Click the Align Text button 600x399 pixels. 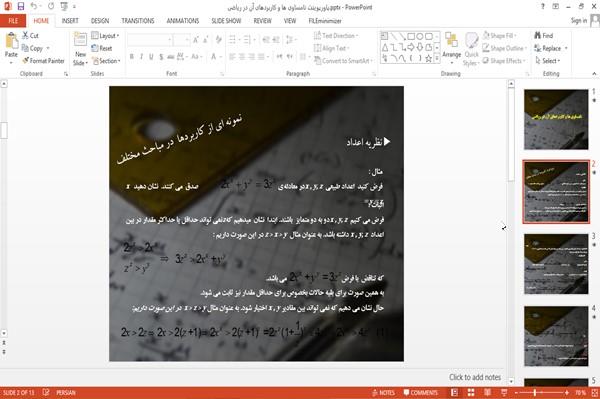(x=331, y=48)
